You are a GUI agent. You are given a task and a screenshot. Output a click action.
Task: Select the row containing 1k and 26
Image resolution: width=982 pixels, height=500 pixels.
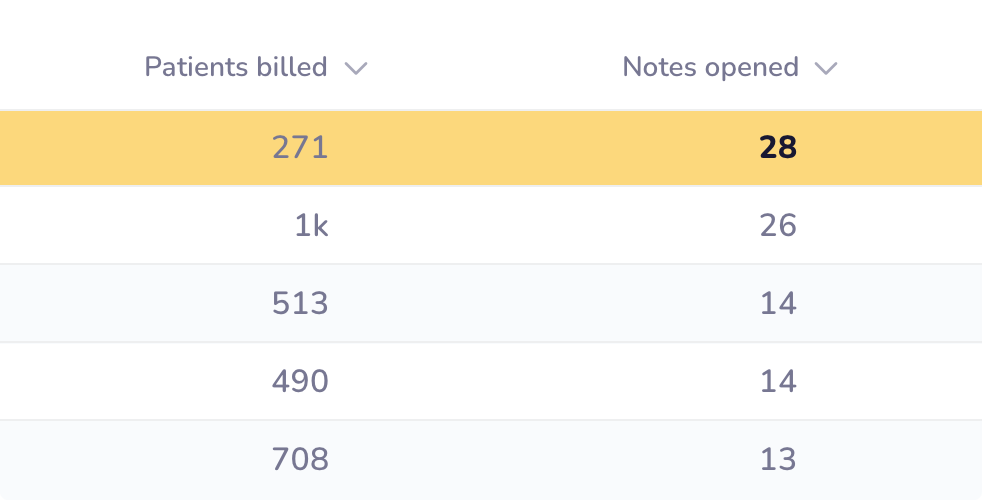pyautogui.click(x=540, y=226)
